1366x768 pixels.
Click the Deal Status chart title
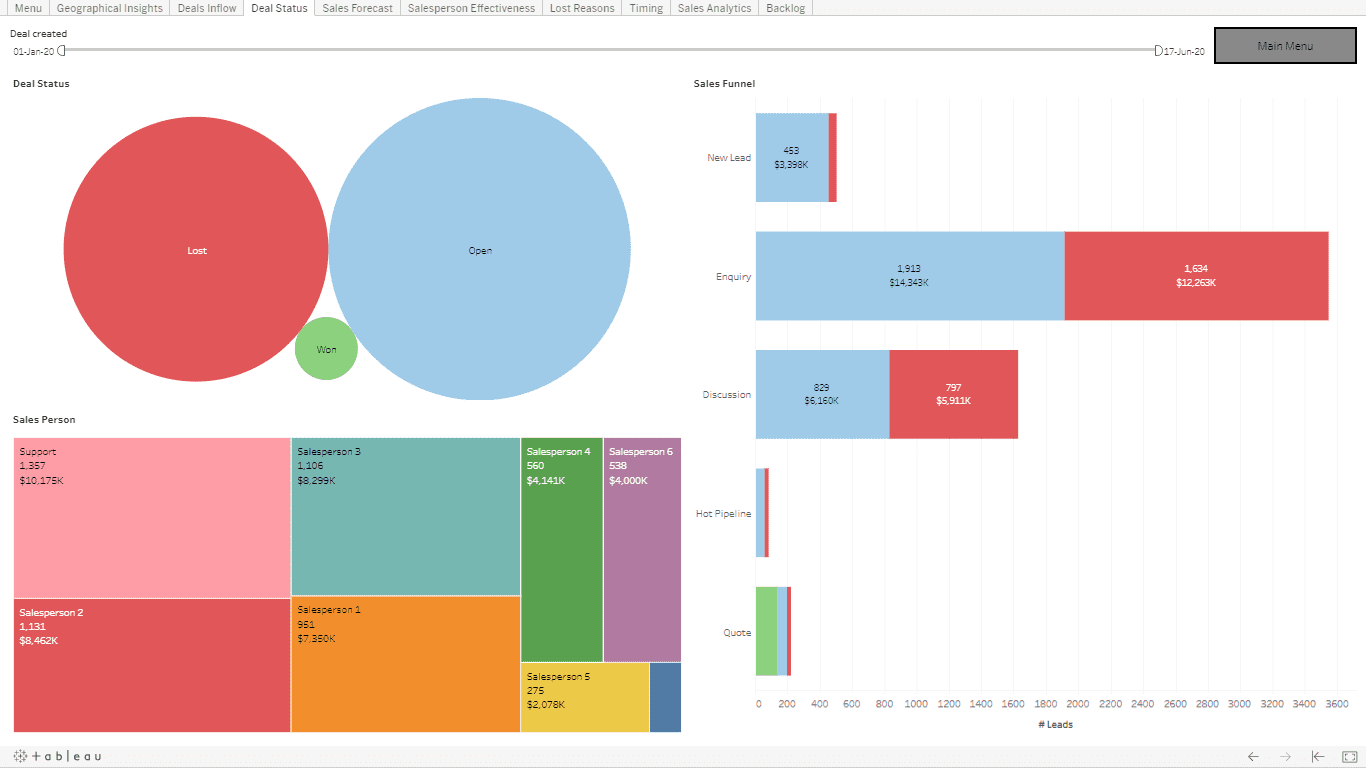point(41,84)
